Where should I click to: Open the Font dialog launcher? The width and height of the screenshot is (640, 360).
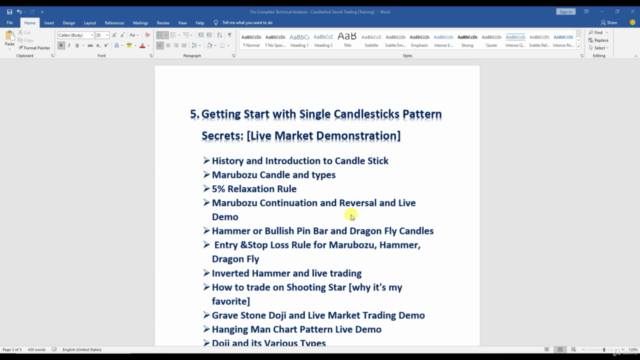pyautogui.click(x=151, y=56)
